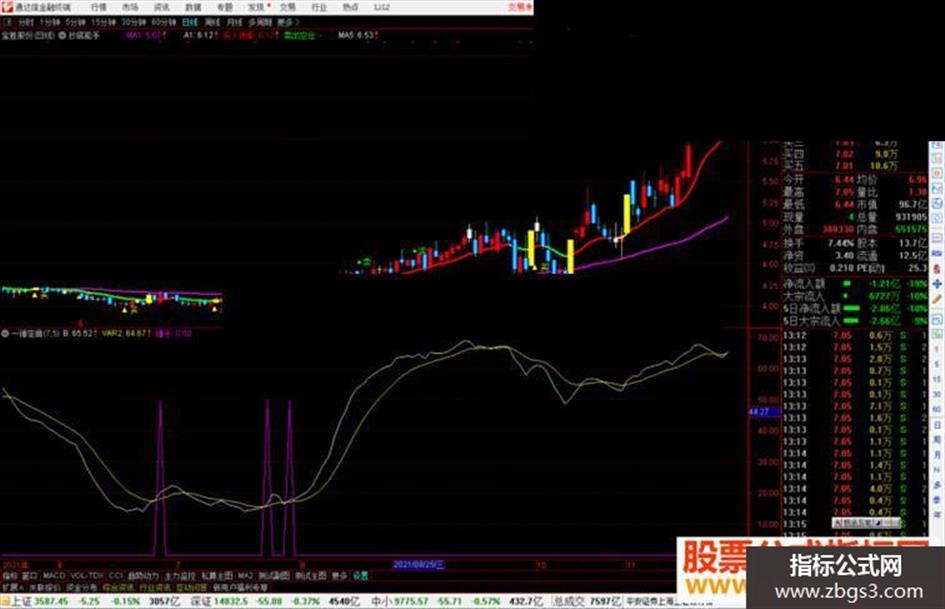Select the 私募主图 indicator tab
This screenshot has width=945, height=609.
(216, 576)
